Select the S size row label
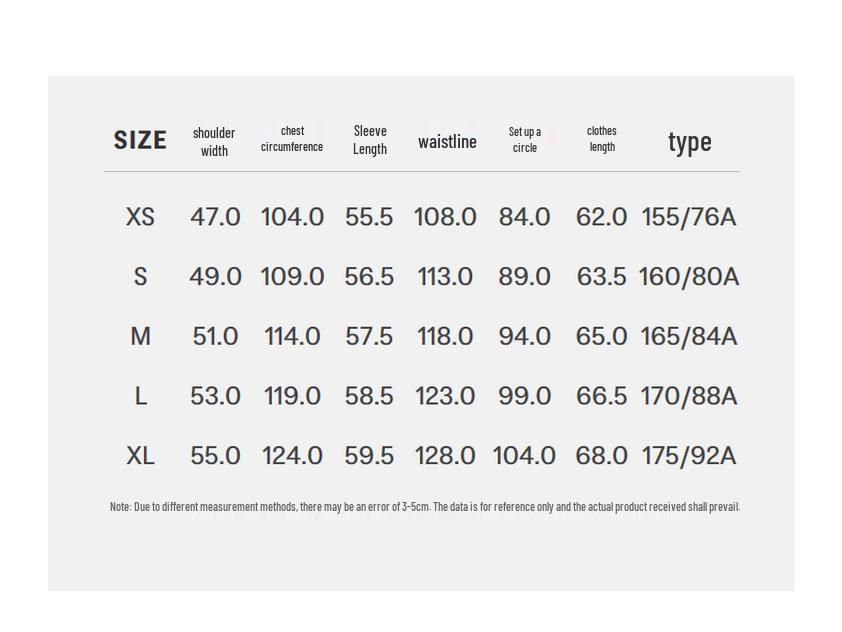Viewport: 842px width, 632px height. [x=140, y=277]
